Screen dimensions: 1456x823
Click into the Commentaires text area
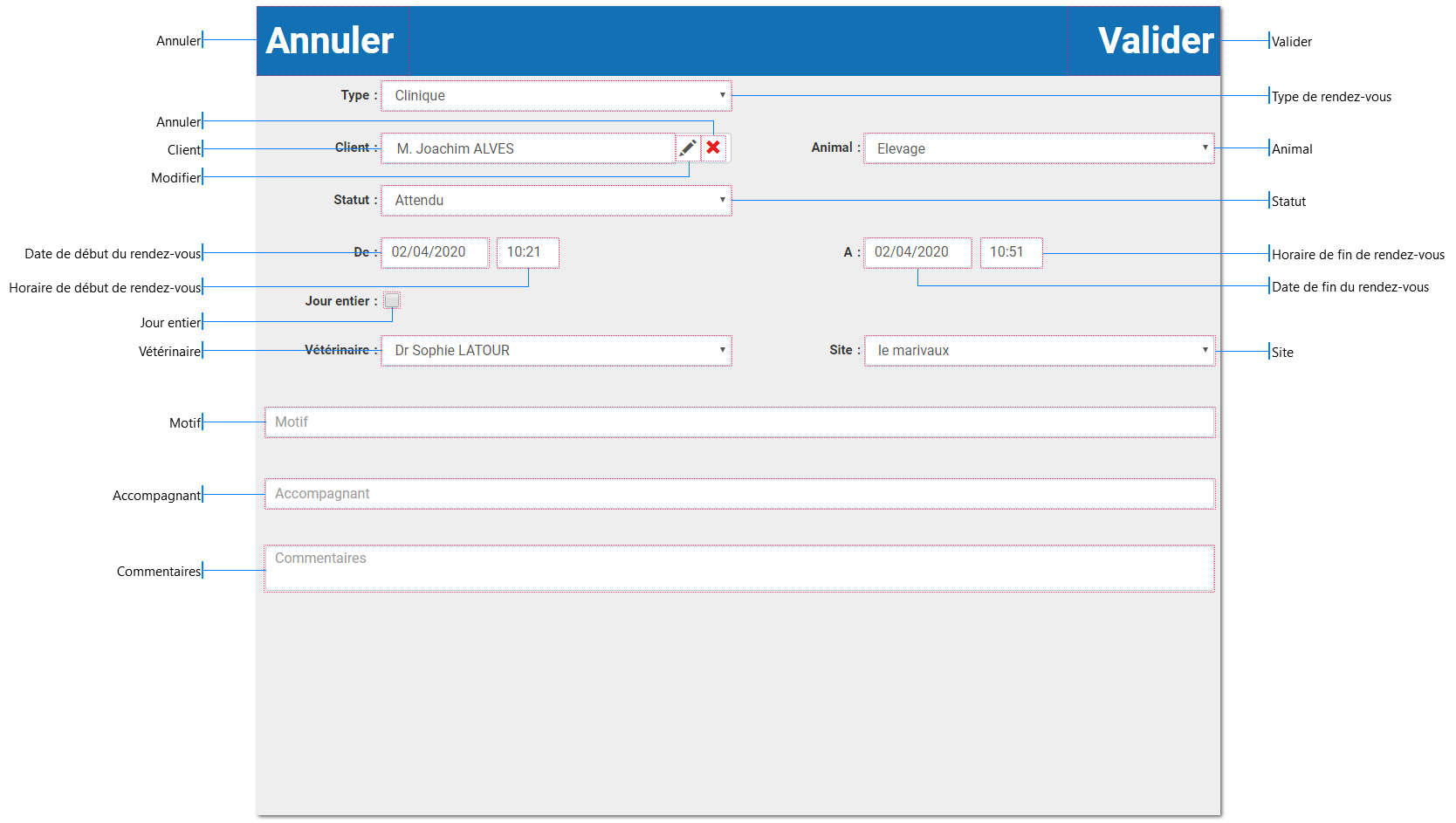739,569
